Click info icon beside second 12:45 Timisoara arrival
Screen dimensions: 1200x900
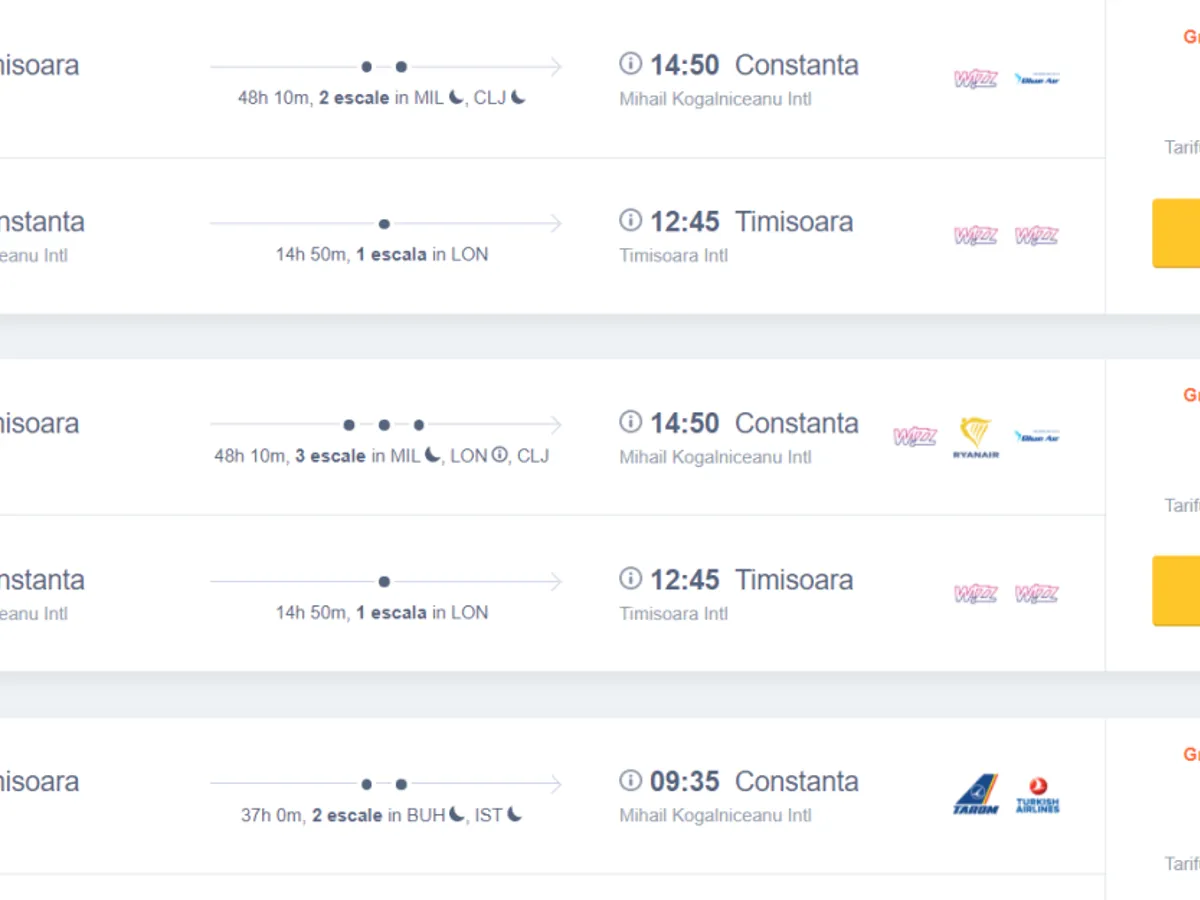tap(630, 578)
